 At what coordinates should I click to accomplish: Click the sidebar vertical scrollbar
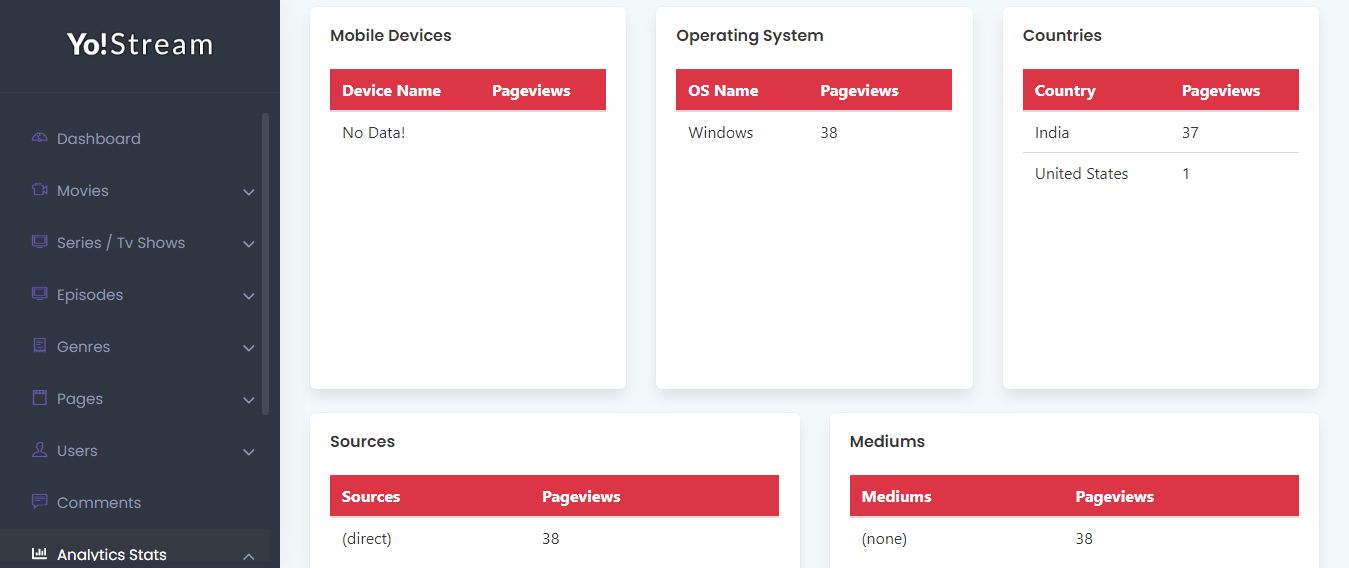click(x=265, y=262)
